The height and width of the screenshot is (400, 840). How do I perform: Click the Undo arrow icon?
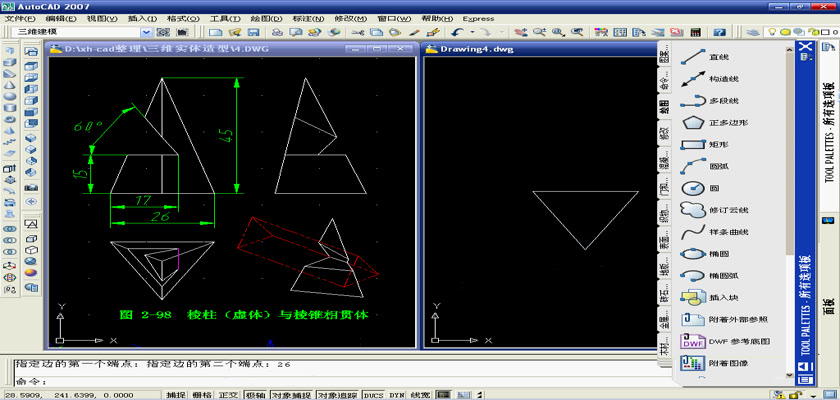point(458,32)
